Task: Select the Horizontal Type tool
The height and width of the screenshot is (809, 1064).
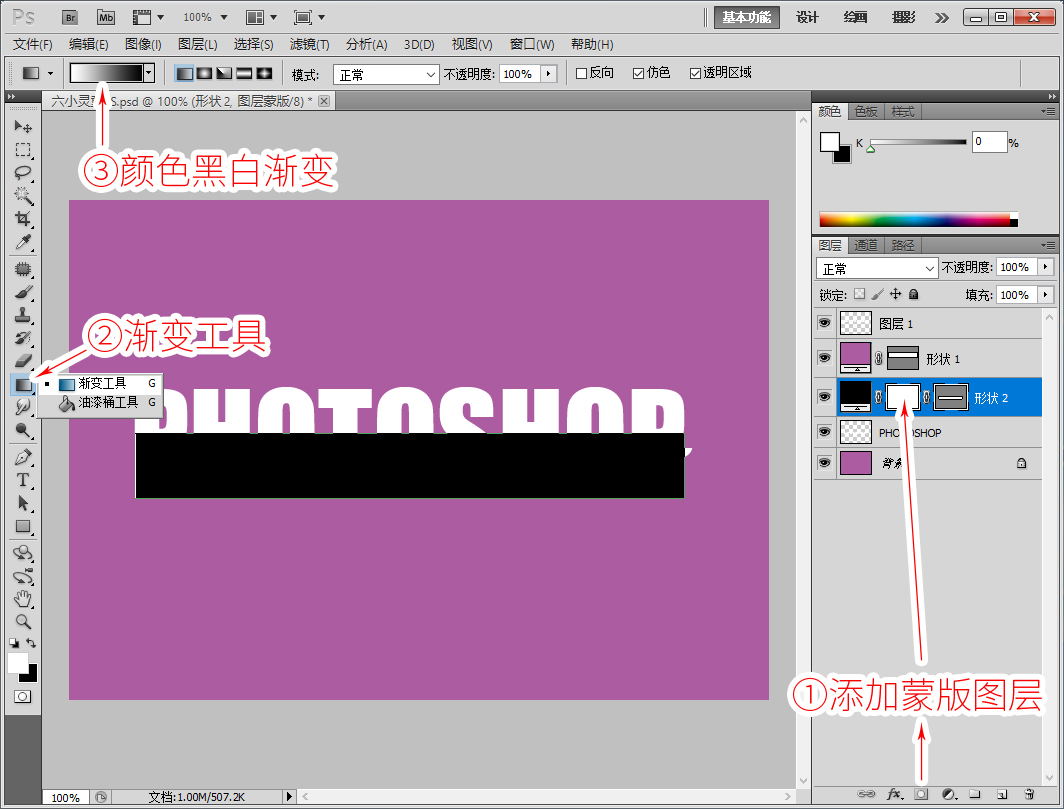Action: (x=23, y=480)
